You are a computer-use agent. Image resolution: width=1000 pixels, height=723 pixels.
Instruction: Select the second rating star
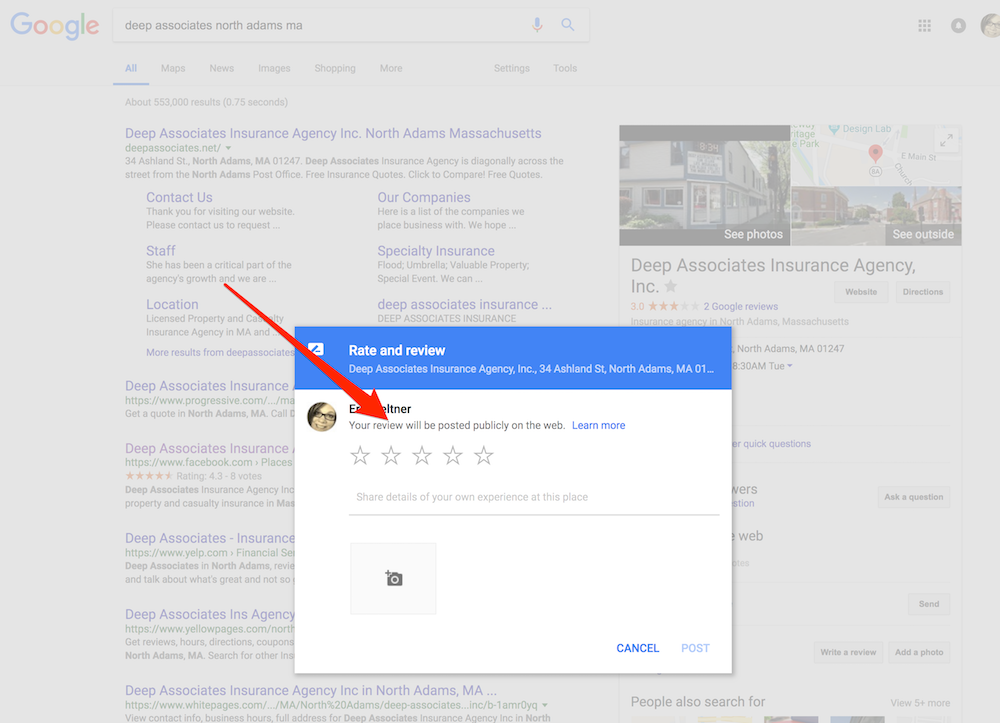(391, 455)
